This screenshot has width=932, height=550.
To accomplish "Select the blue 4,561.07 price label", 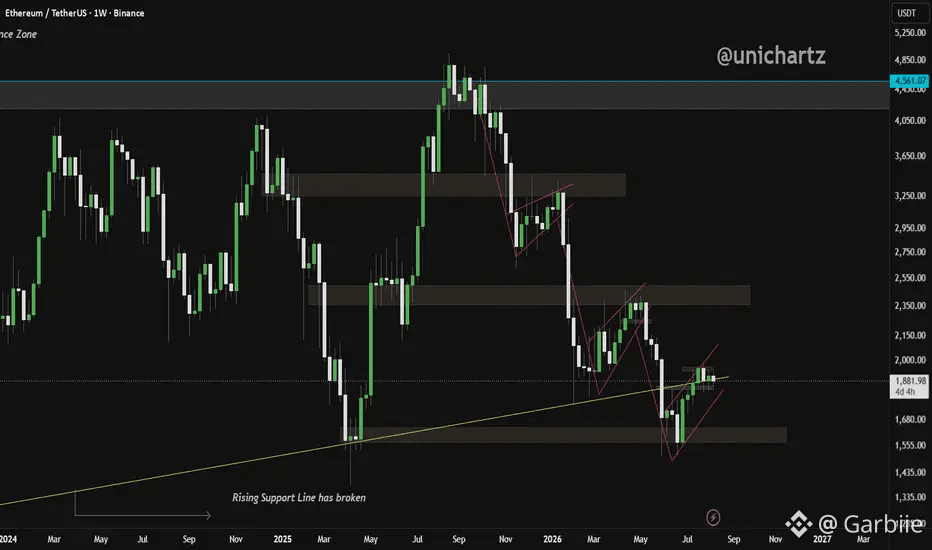I will [909, 80].
